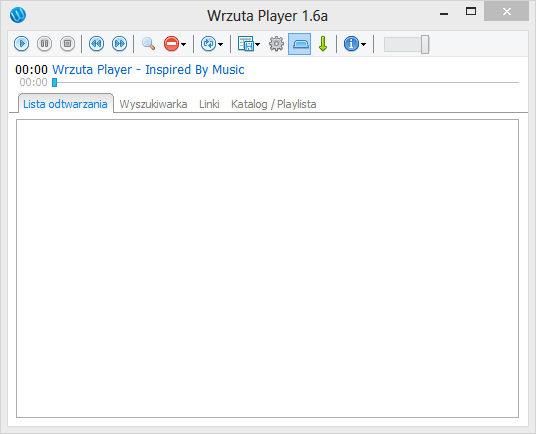Pause the current track
Viewport: 536px width, 434px height.
(44, 44)
